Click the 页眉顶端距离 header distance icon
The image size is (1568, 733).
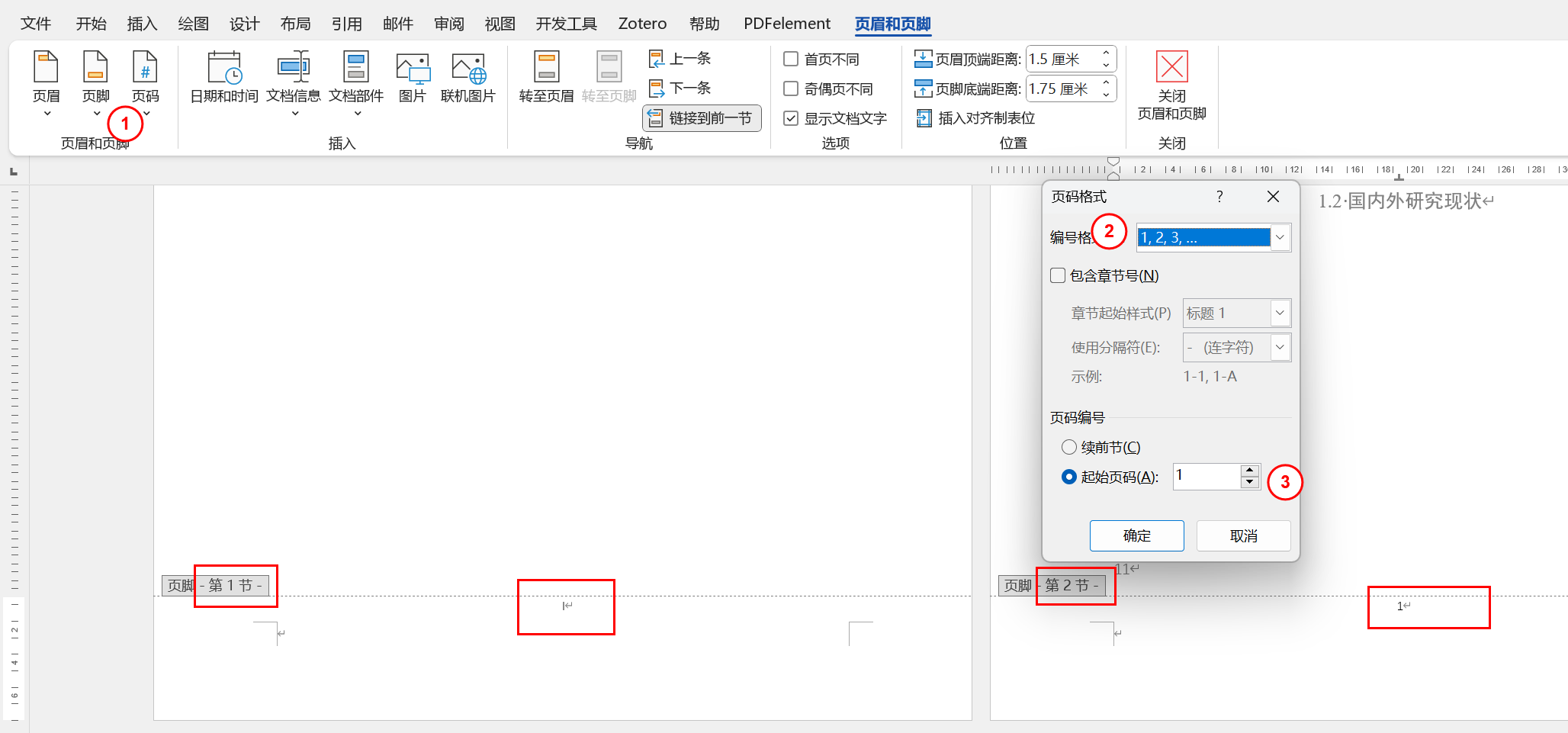pyautogui.click(x=923, y=59)
